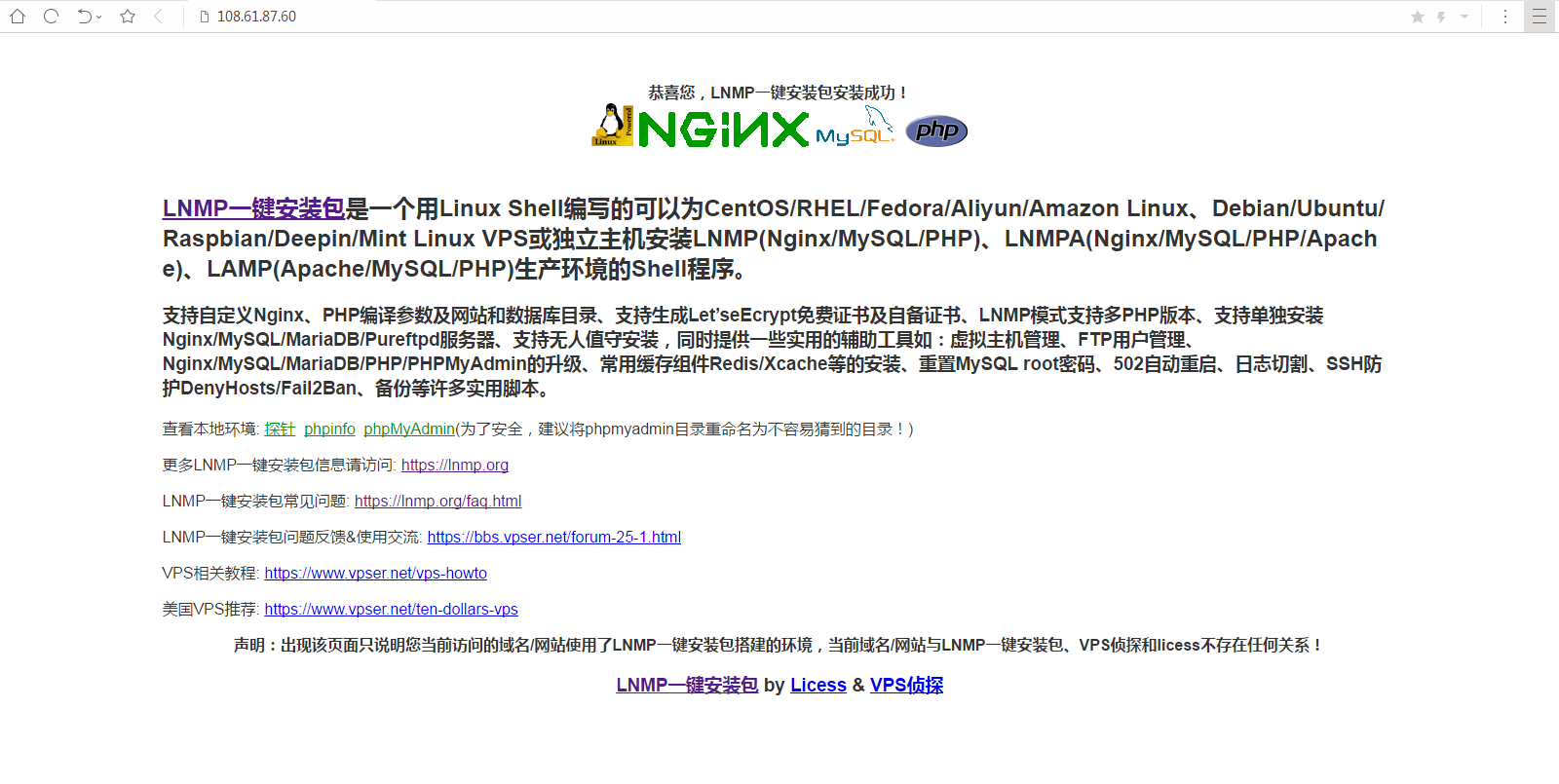The height and width of the screenshot is (784, 1559).
Task: Click the 声明 disclaimer paragraph
Action: point(779,646)
